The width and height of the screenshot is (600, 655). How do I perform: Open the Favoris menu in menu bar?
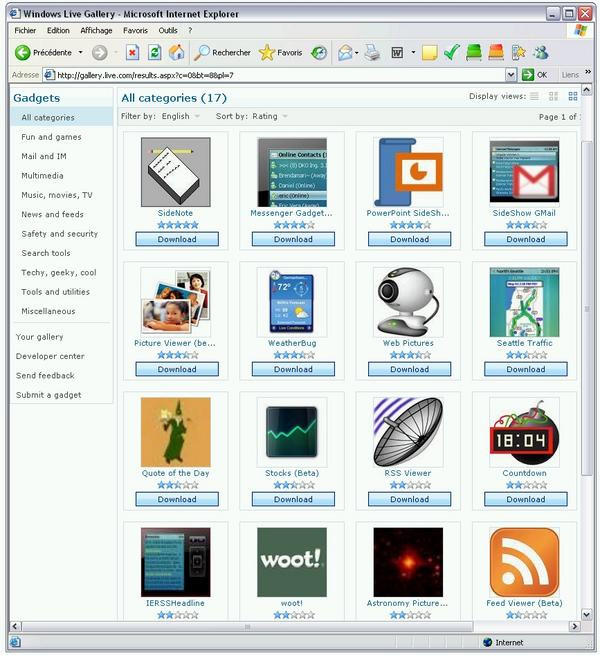click(x=135, y=30)
